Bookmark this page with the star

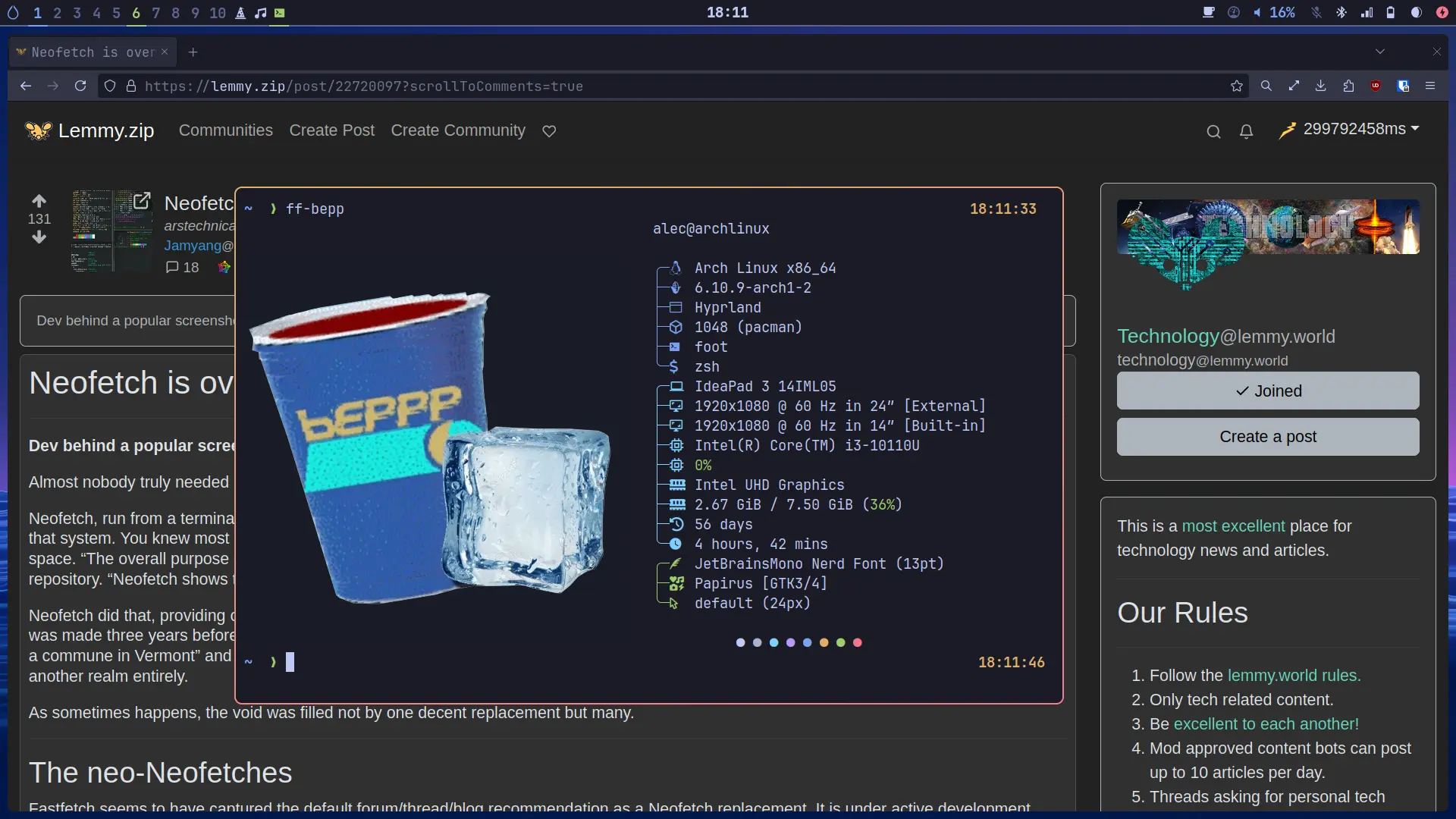[x=1237, y=86]
